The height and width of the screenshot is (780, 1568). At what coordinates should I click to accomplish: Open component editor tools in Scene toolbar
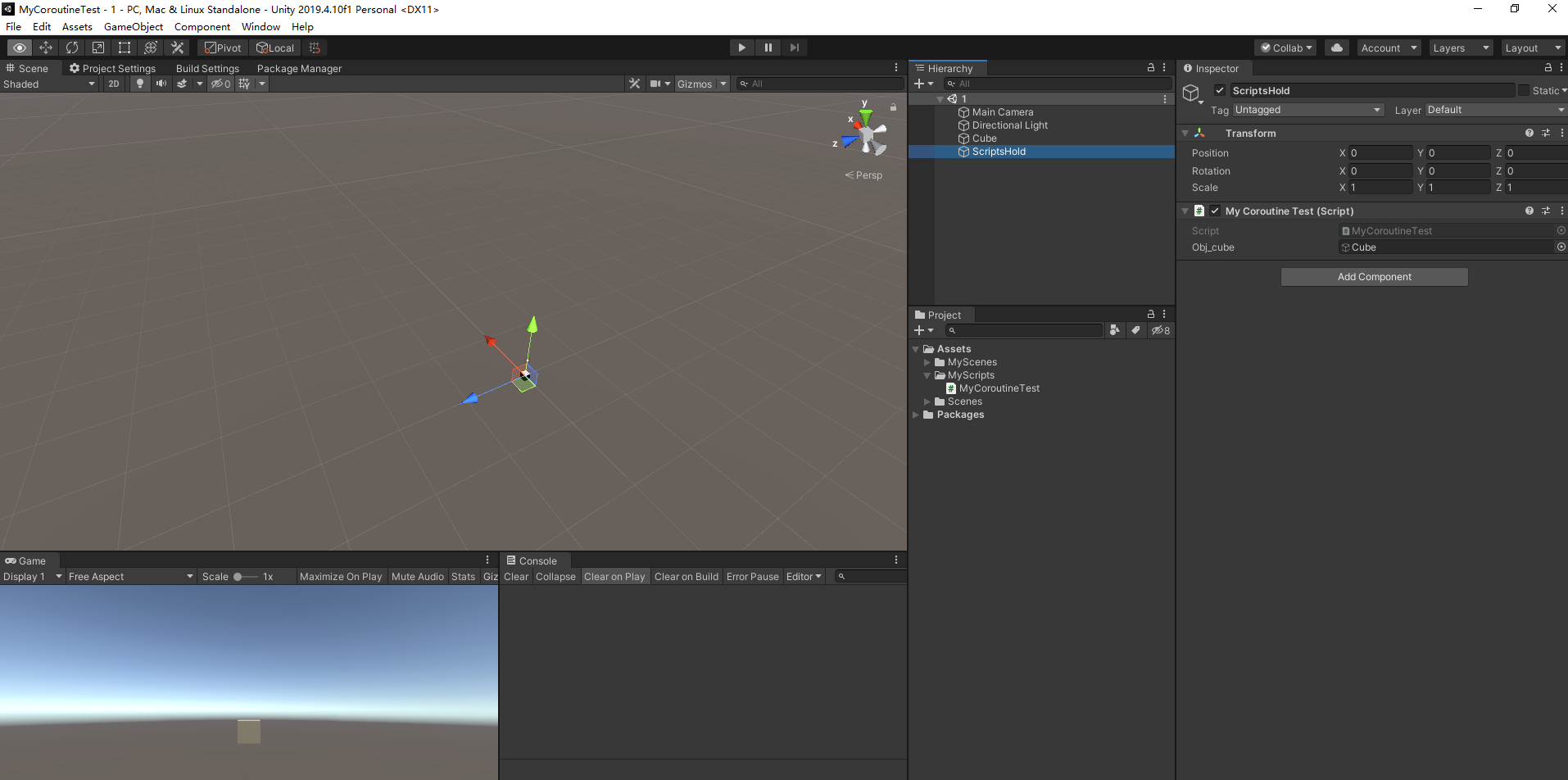pos(634,84)
